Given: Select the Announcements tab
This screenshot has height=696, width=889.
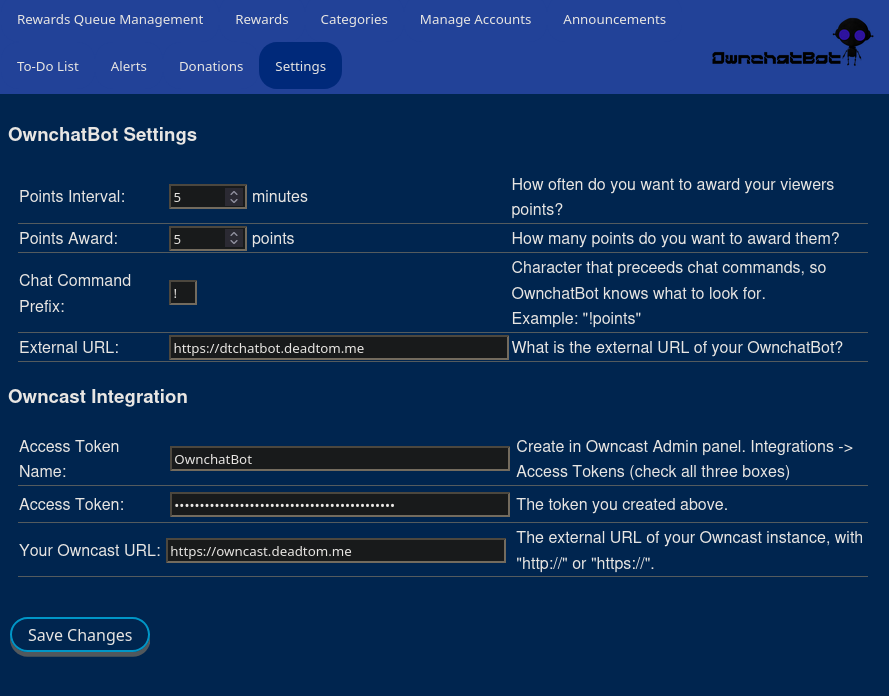Looking at the screenshot, I should [614, 20].
